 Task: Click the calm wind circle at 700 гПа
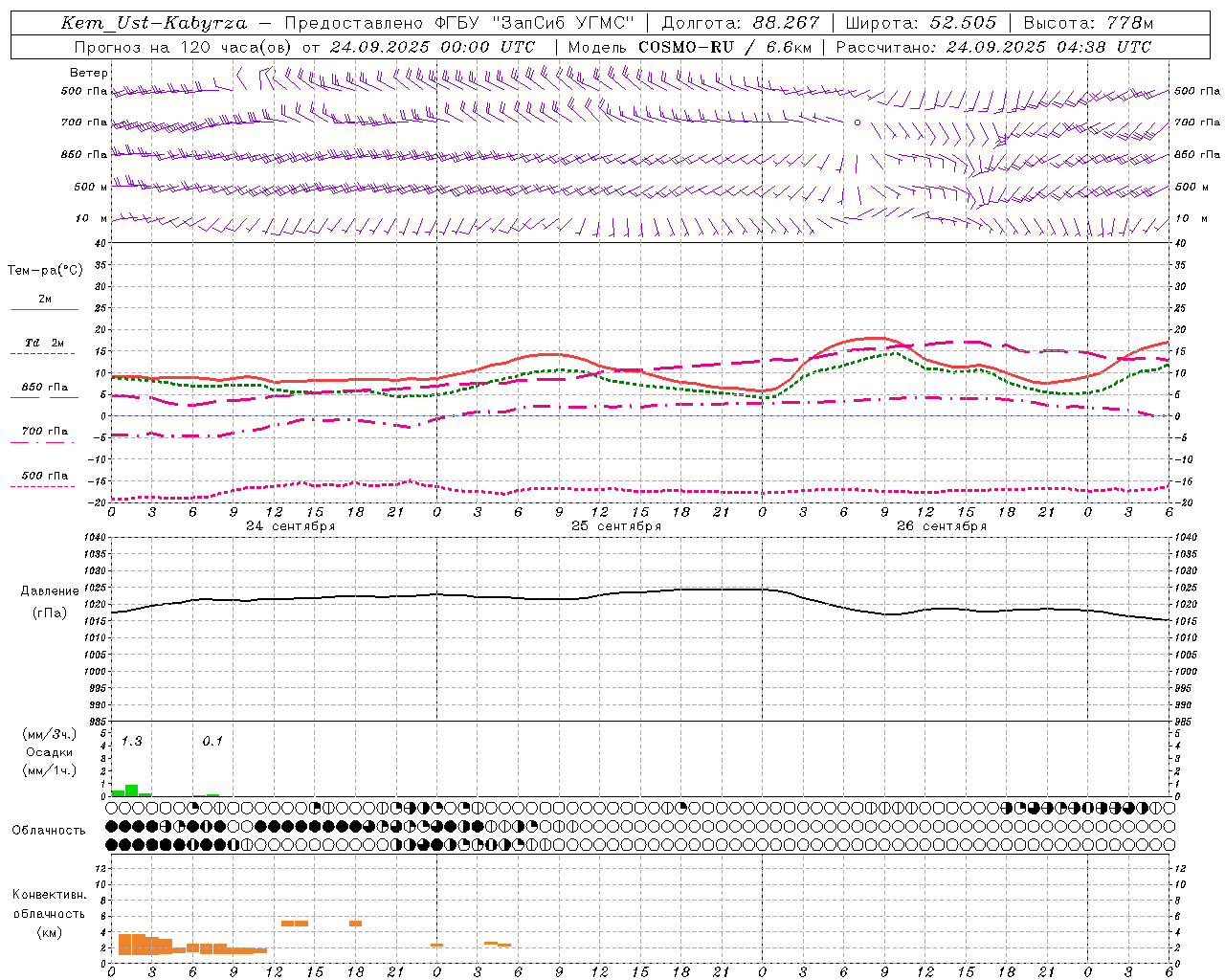click(857, 122)
